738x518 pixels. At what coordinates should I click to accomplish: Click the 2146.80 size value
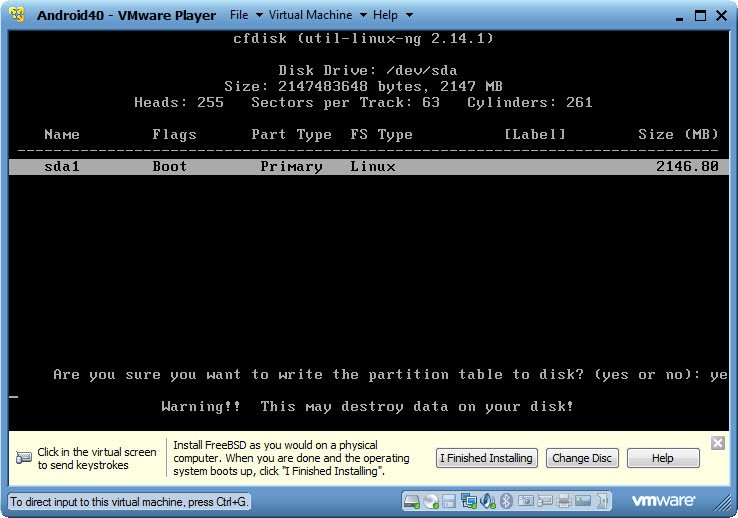click(x=687, y=166)
